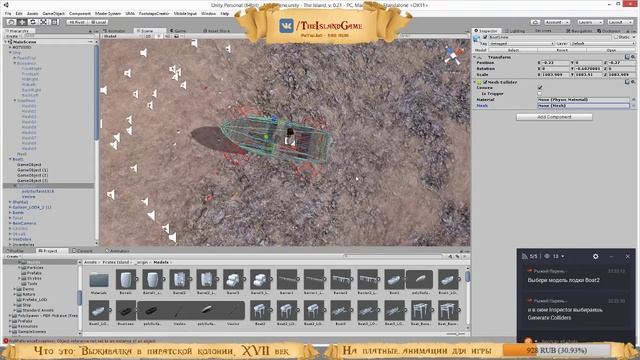640x360 pixels.
Task: Switch to the Asset Store tab
Action: pos(216,31)
